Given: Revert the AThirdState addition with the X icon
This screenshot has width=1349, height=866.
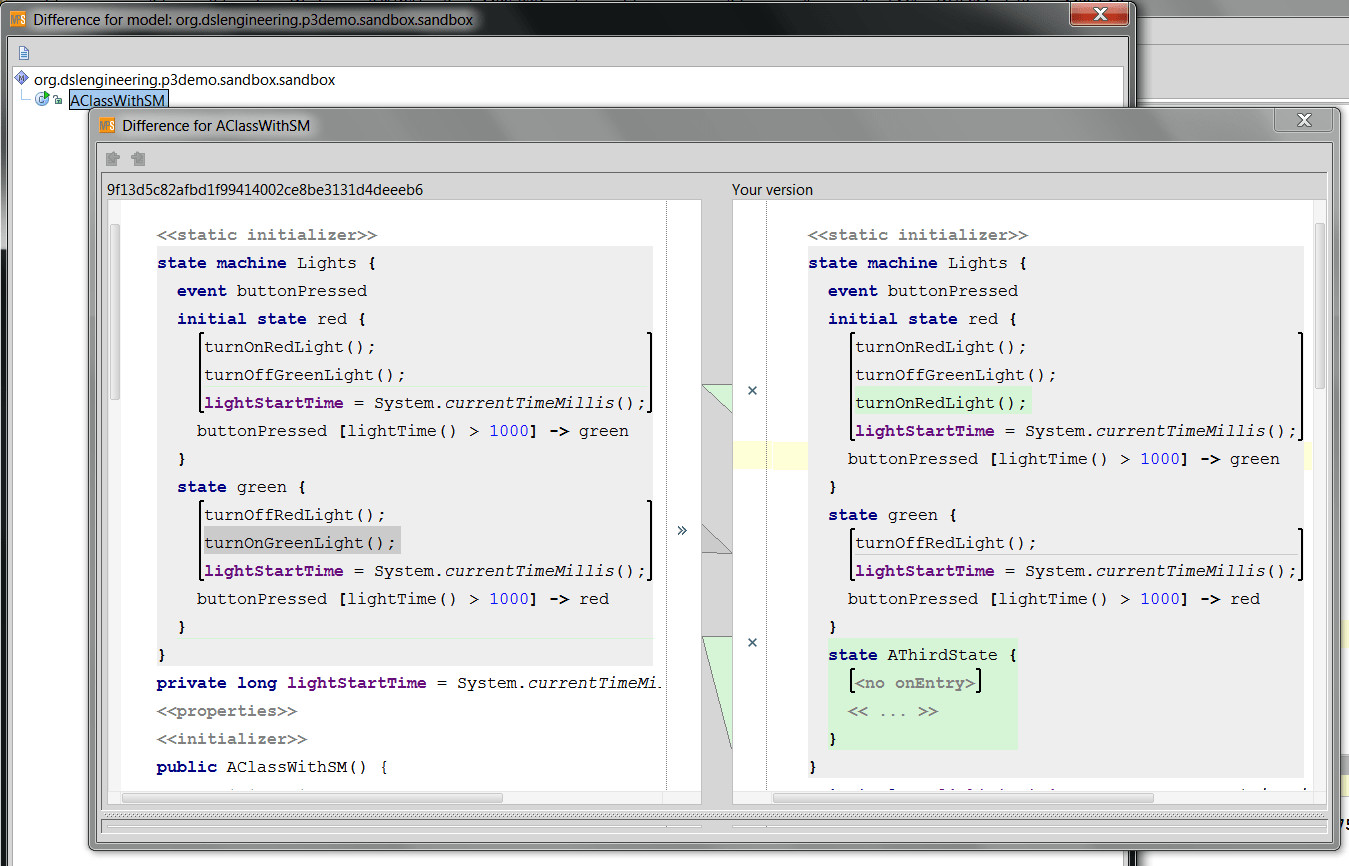Looking at the screenshot, I should coord(752,642).
